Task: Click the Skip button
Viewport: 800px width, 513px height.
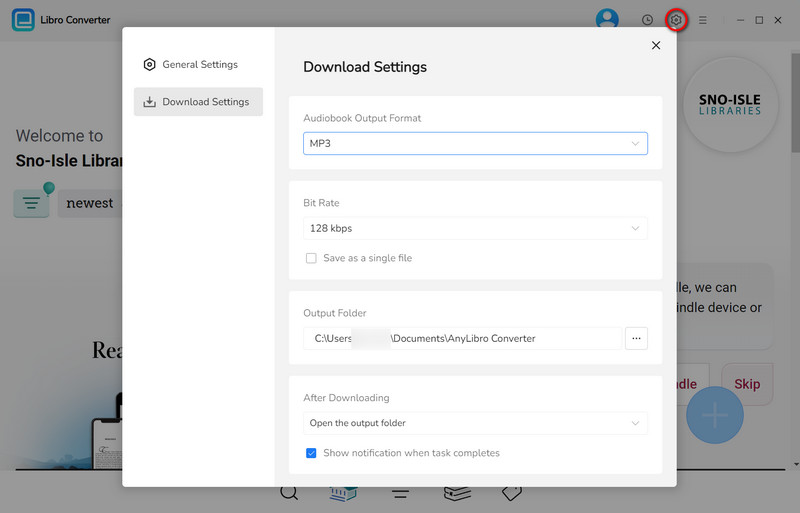Action: point(747,384)
